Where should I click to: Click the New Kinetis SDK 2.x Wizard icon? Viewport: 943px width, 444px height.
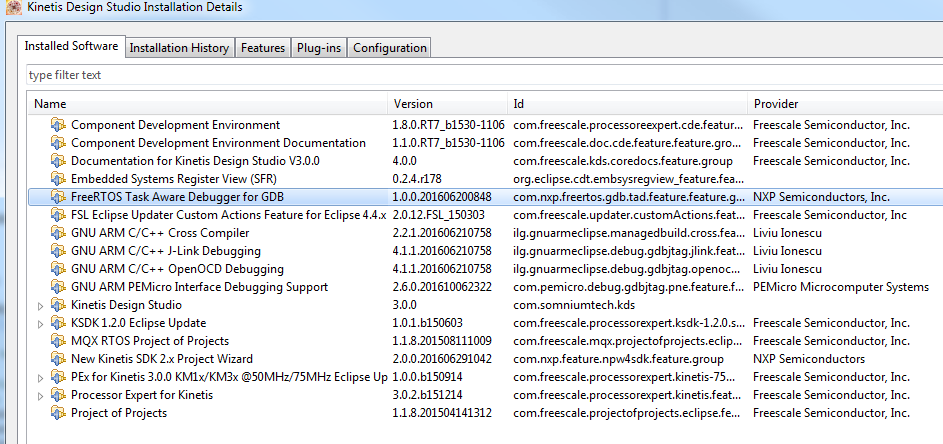point(58,359)
